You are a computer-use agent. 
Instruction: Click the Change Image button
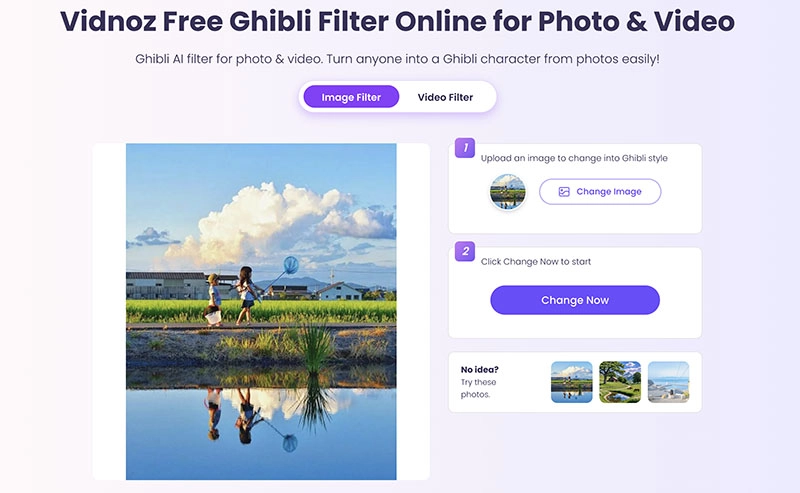tap(600, 192)
